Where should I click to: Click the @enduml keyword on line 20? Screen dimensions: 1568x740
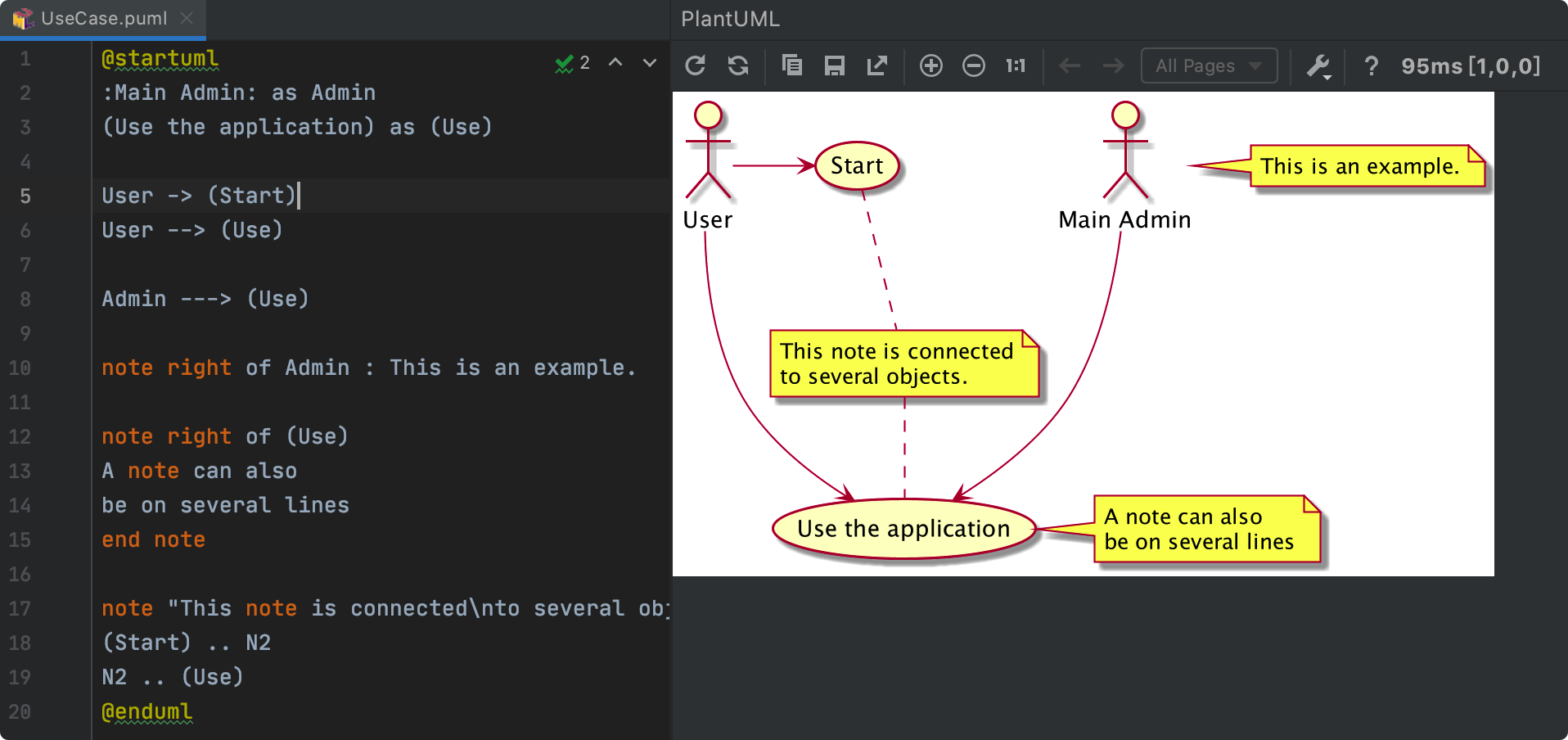tap(146, 711)
